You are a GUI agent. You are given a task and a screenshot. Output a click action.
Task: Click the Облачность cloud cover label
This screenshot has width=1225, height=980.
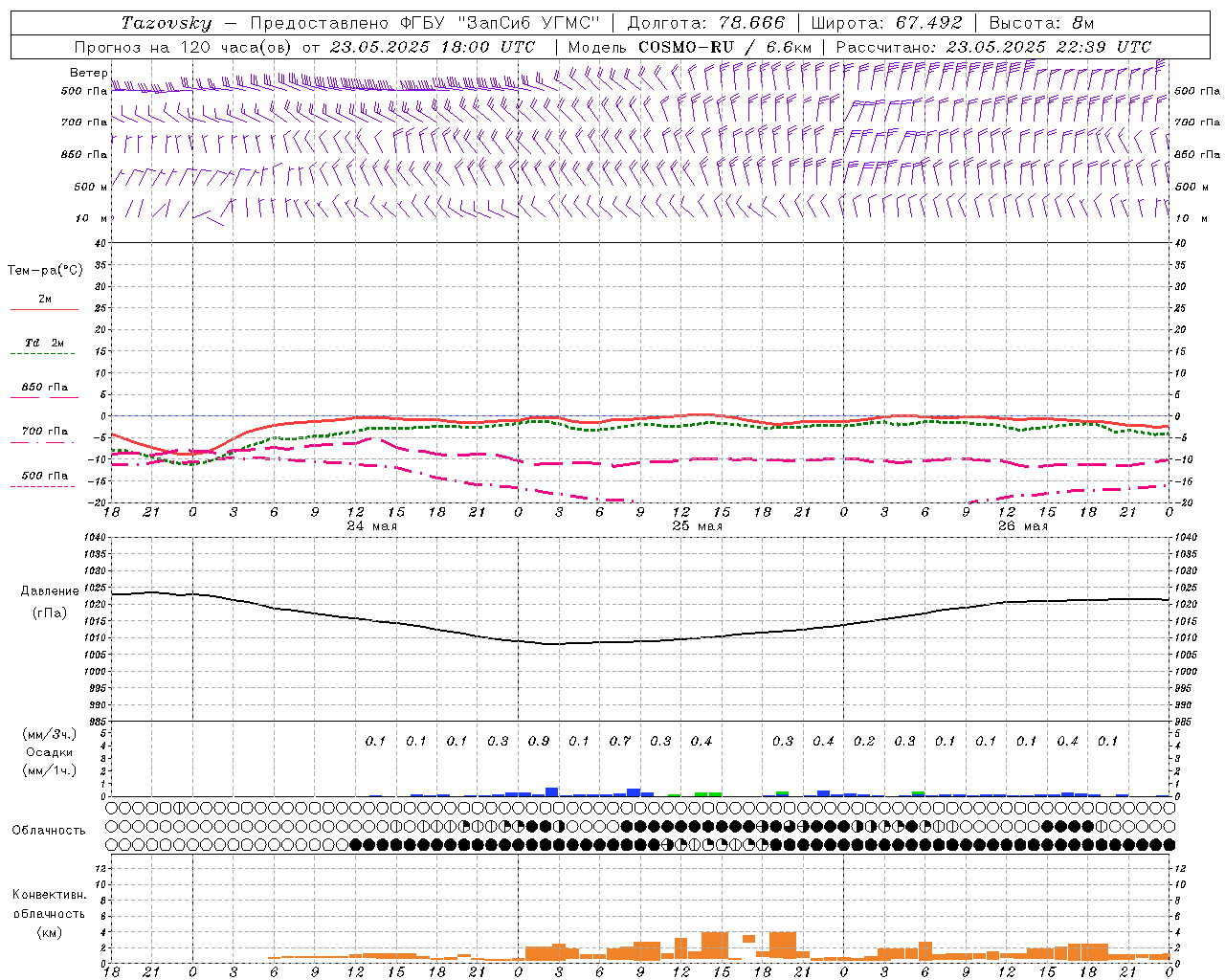(x=49, y=830)
